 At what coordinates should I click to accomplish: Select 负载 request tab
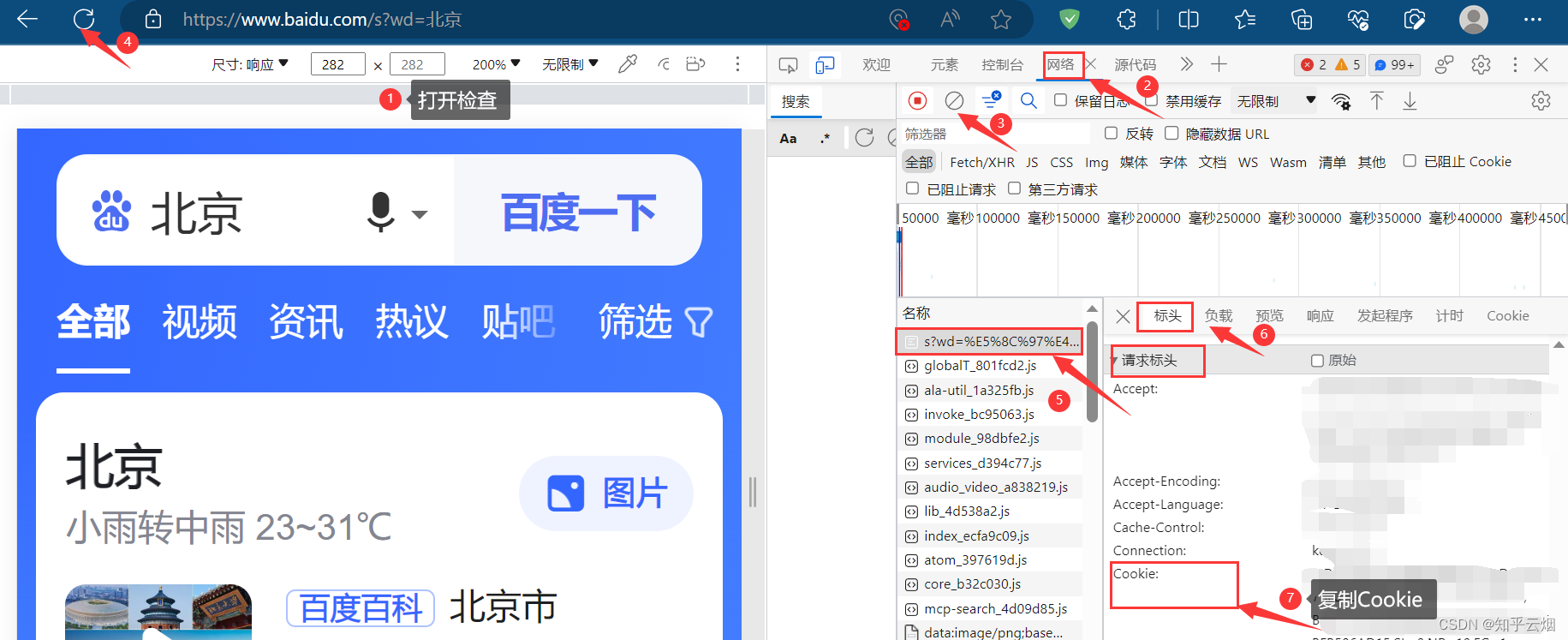pyautogui.click(x=1219, y=315)
